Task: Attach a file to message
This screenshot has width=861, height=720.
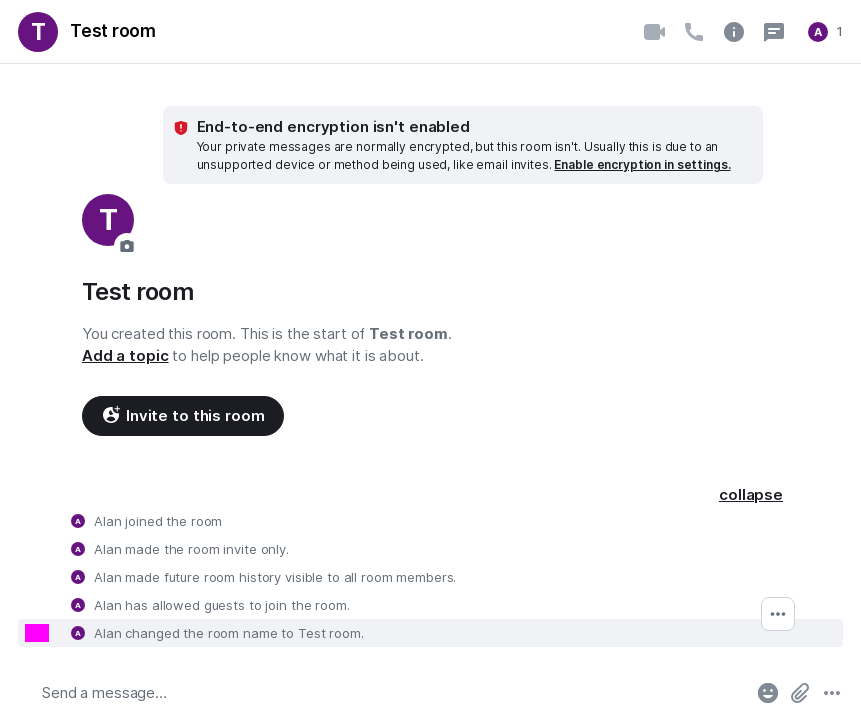Action: coord(800,693)
